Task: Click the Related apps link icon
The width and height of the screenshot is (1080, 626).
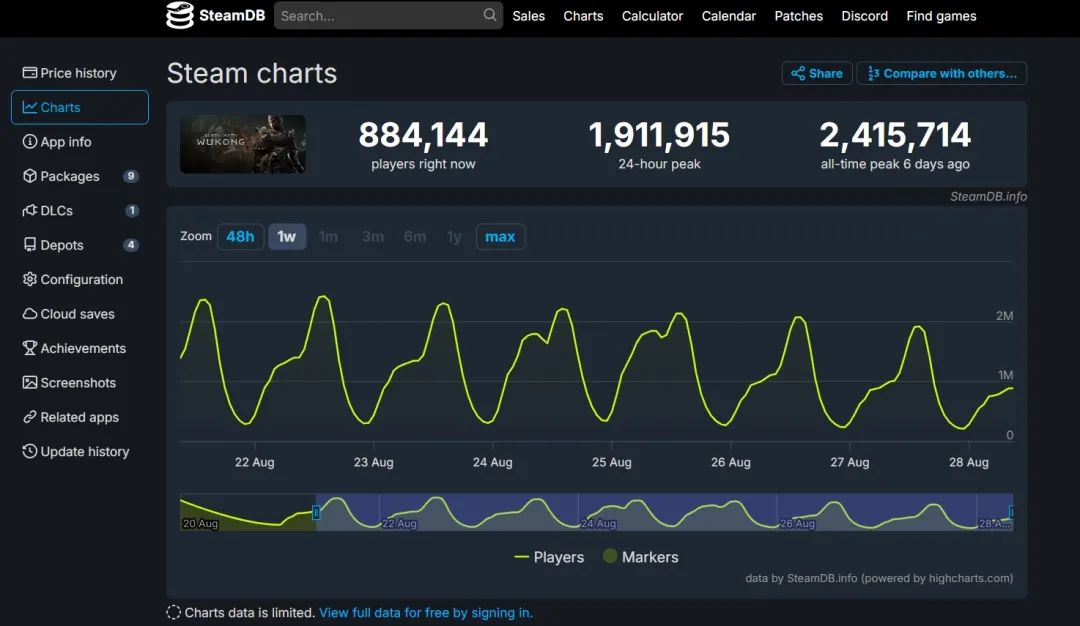Action: pyautogui.click(x=30, y=417)
